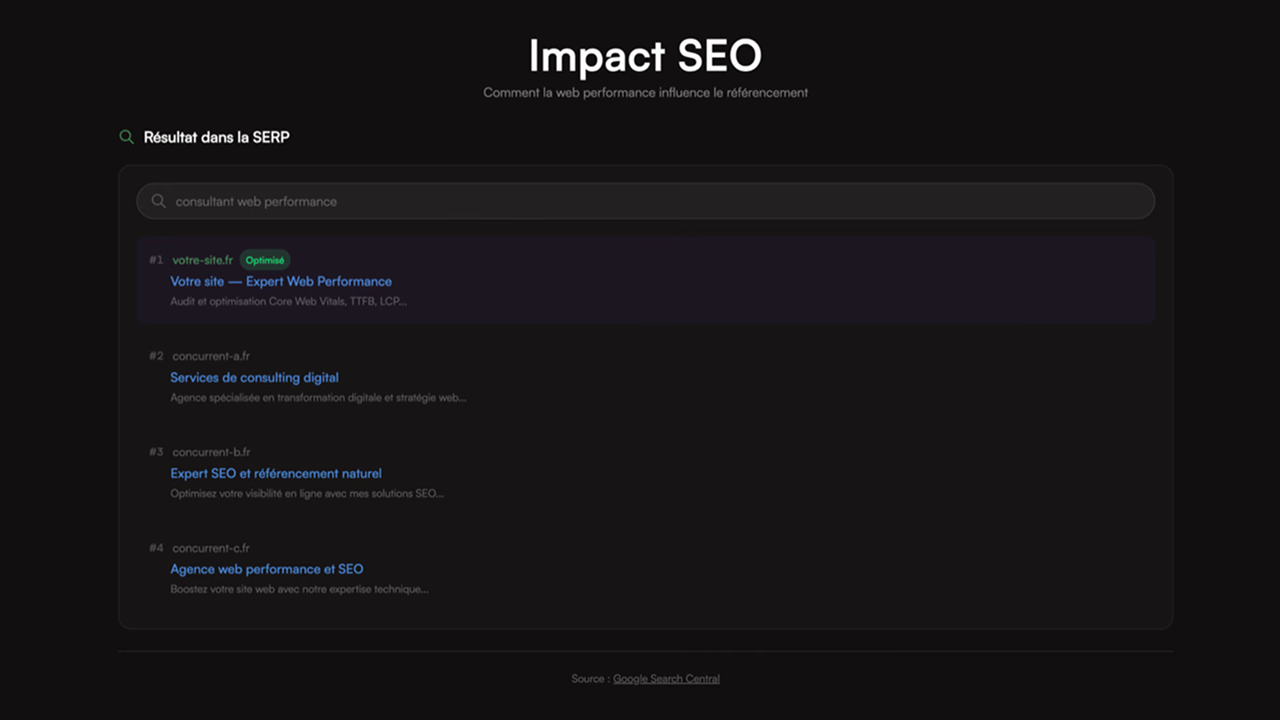Viewport: 1280px width, 720px height.
Task: Click the 'Optimisez votre visibilité en ligne' snippet
Action: pyautogui.click(x=307, y=493)
